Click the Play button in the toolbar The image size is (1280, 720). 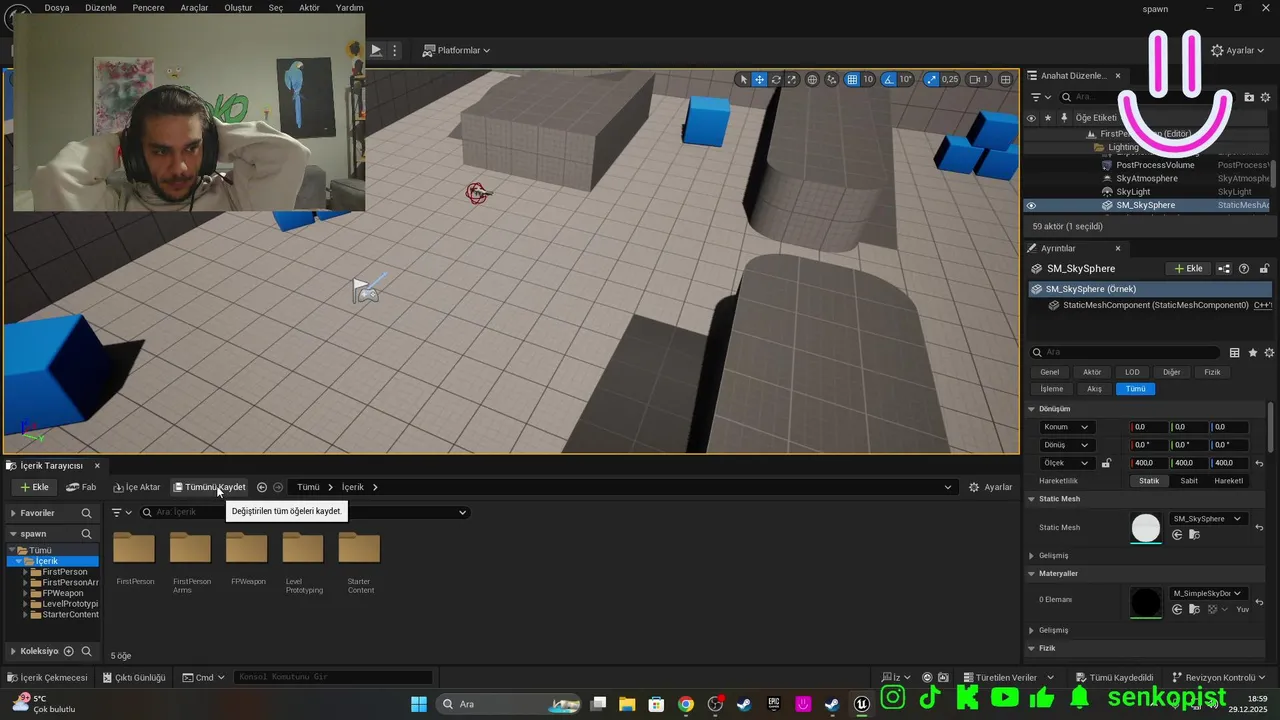[376, 50]
